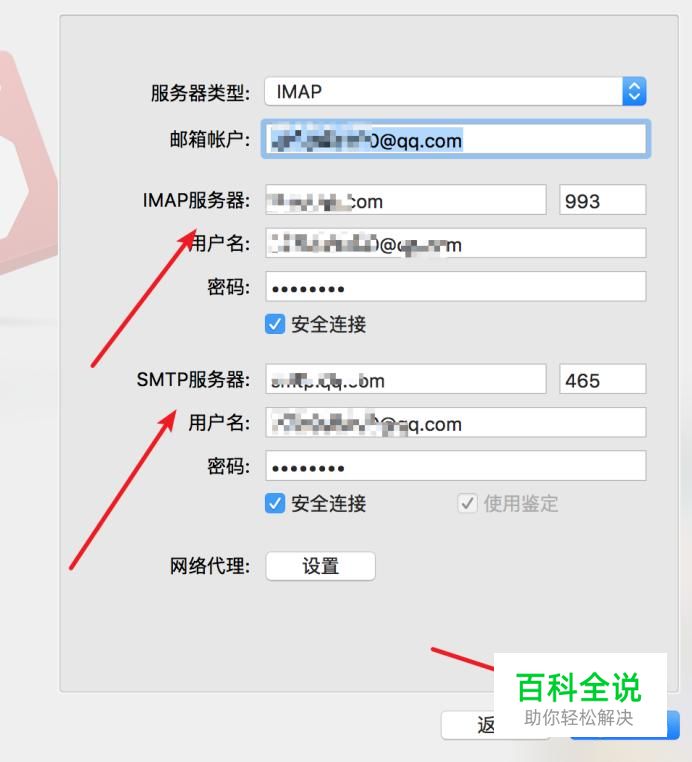This screenshot has height=762, width=692.
Task: Click the IMAP服务器 label text
Action: pyautogui.click(x=196, y=200)
